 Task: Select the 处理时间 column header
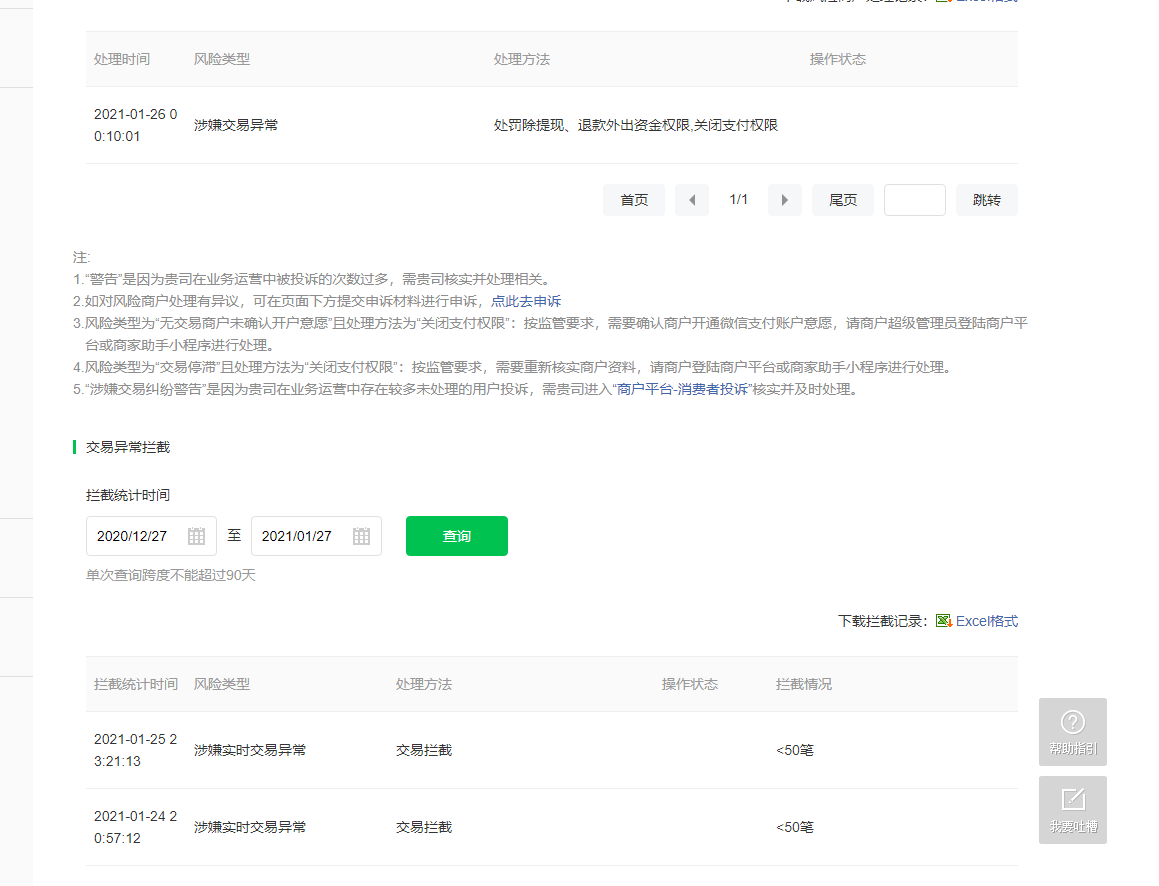[122, 59]
